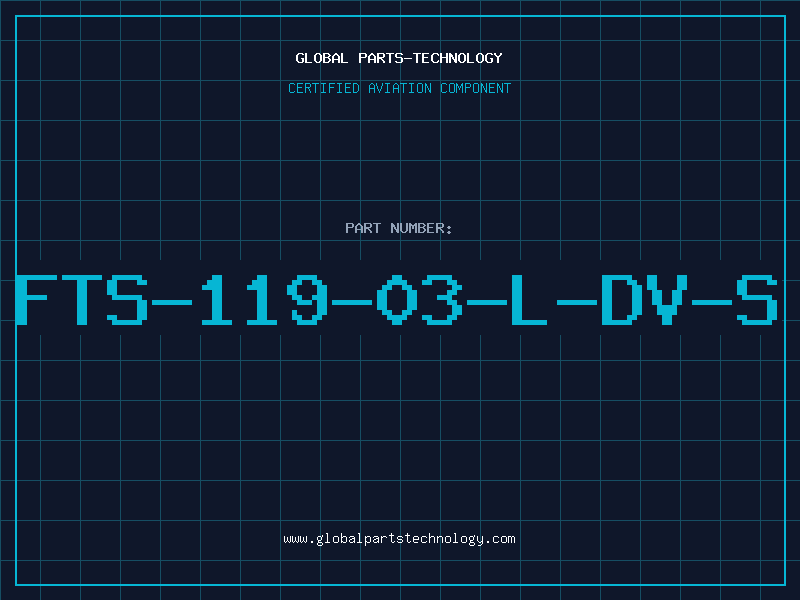Viewport: 800px width, 600px height.
Task: Click the word AVIATION in the subtitle
Action: (x=400, y=88)
